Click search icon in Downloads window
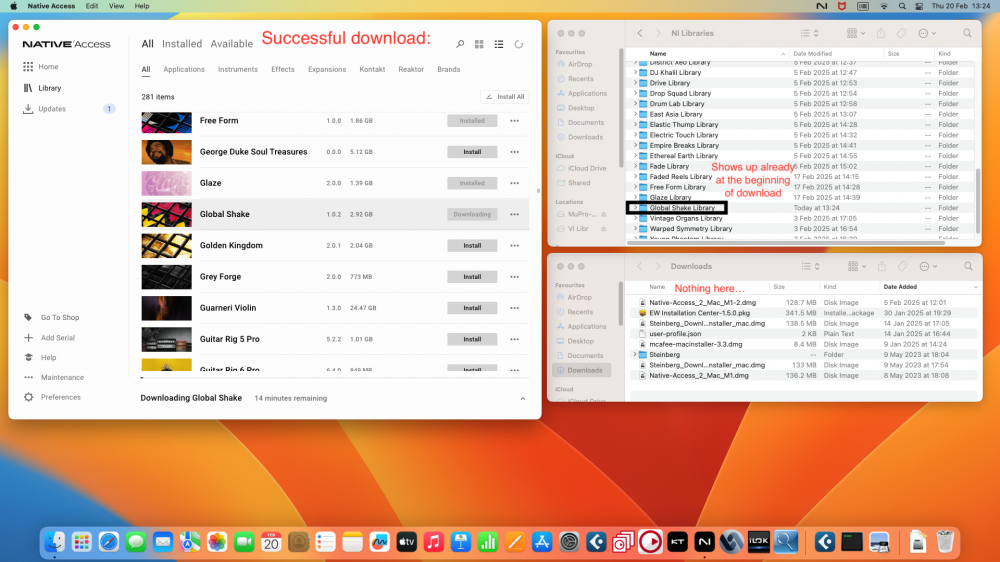Image resolution: width=1000 pixels, height=562 pixels. 968,267
